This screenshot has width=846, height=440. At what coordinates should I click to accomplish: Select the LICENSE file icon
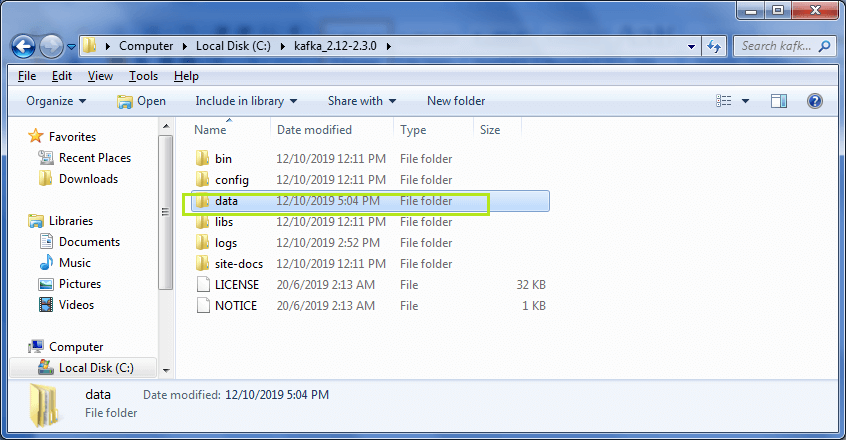(203, 284)
